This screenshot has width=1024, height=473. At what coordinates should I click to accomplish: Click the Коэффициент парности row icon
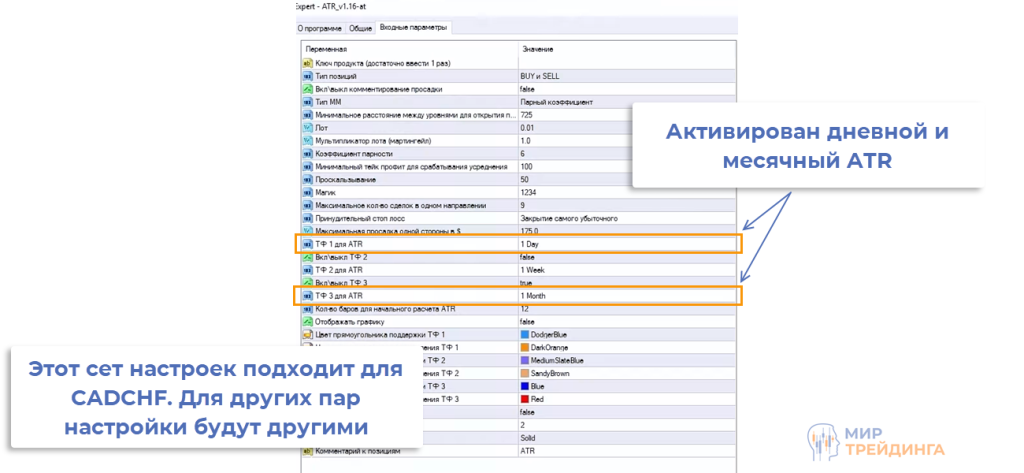(308, 154)
